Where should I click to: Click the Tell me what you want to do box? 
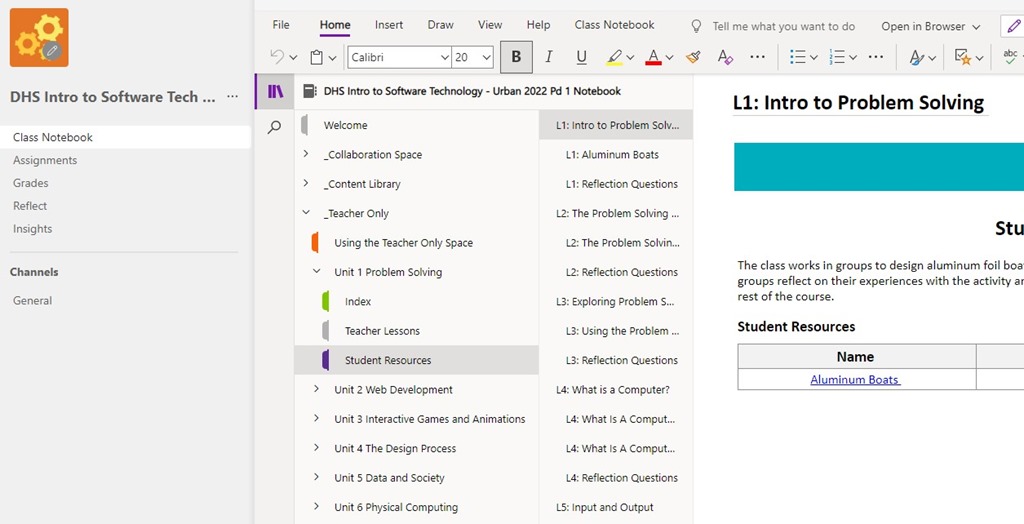tap(783, 27)
